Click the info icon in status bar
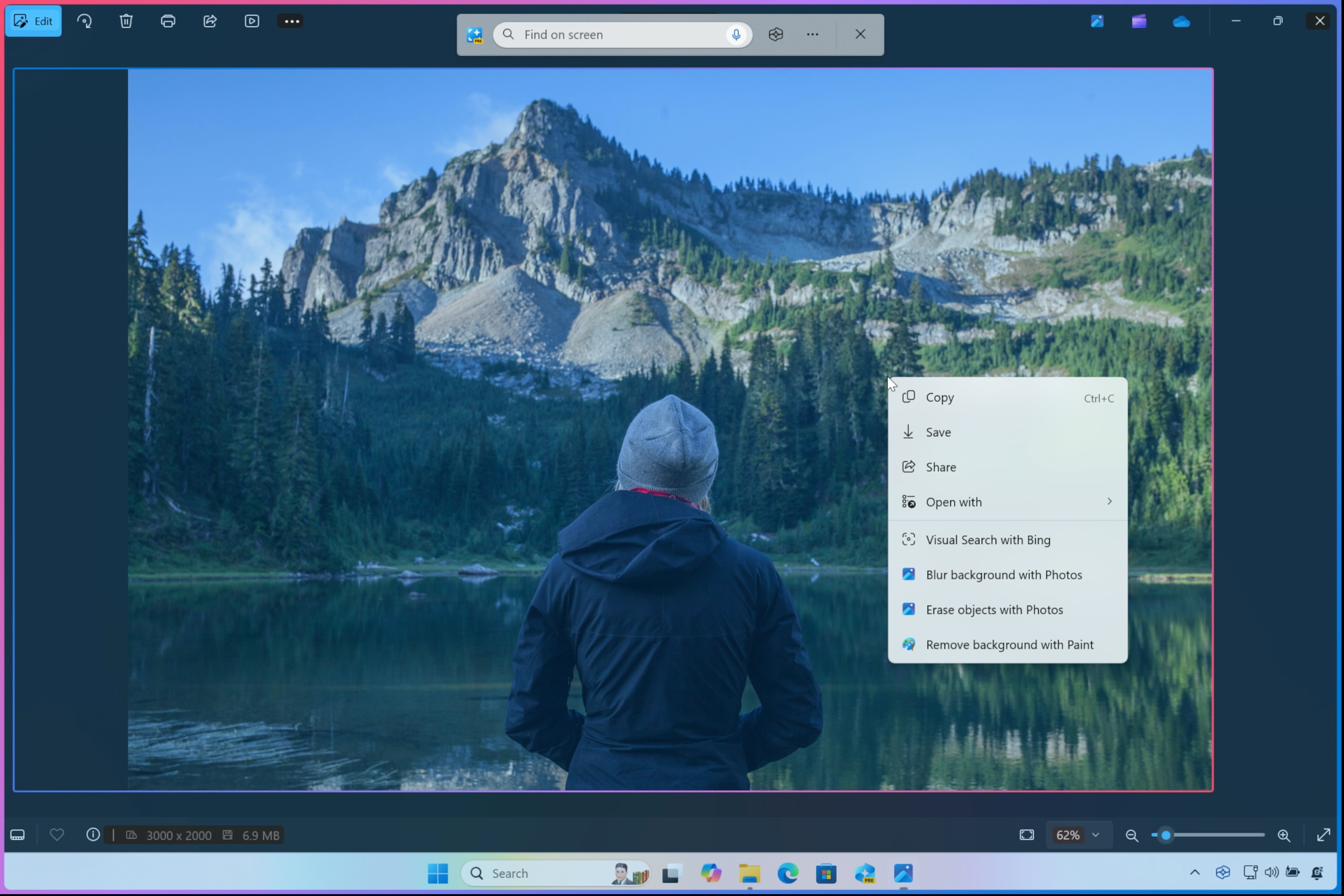This screenshot has height=896, width=1344. click(x=92, y=835)
